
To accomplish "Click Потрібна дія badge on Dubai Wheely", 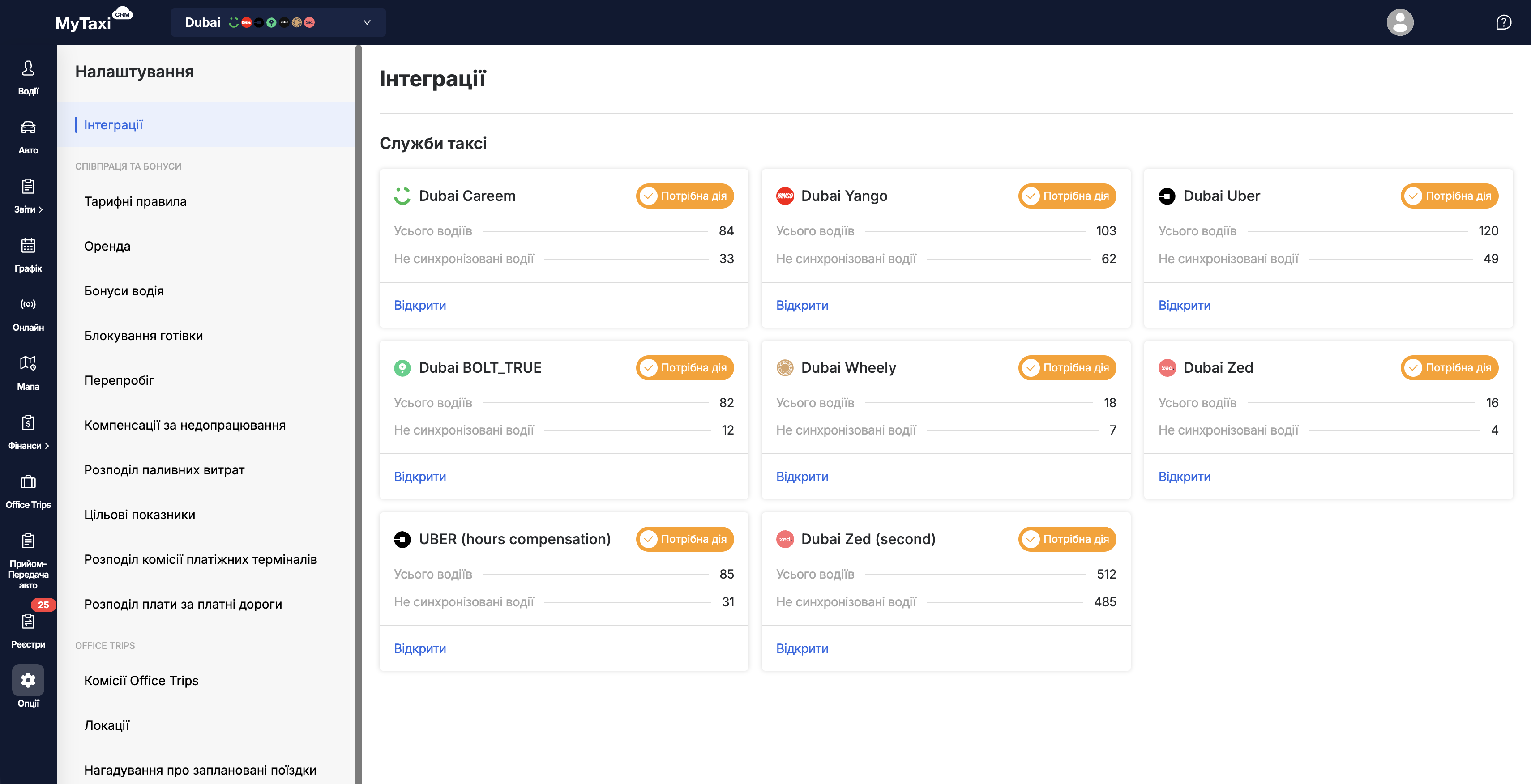I will 1067,368.
